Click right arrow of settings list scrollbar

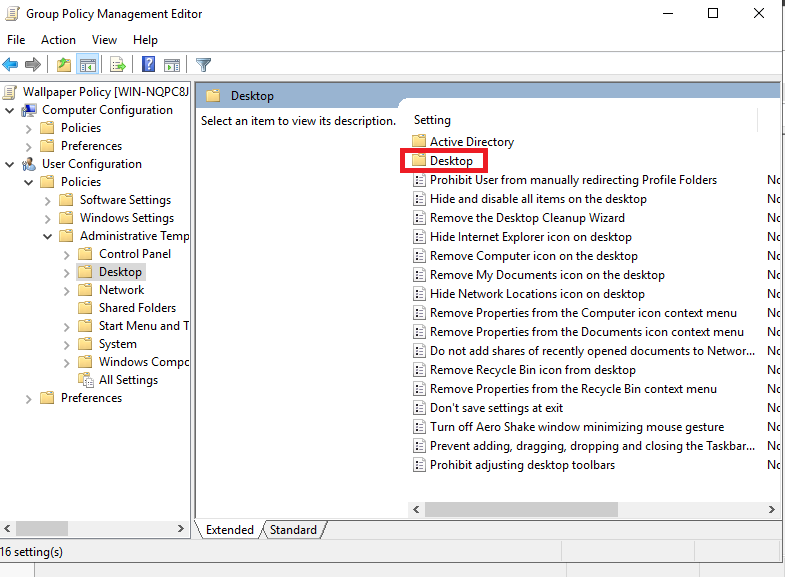771,509
